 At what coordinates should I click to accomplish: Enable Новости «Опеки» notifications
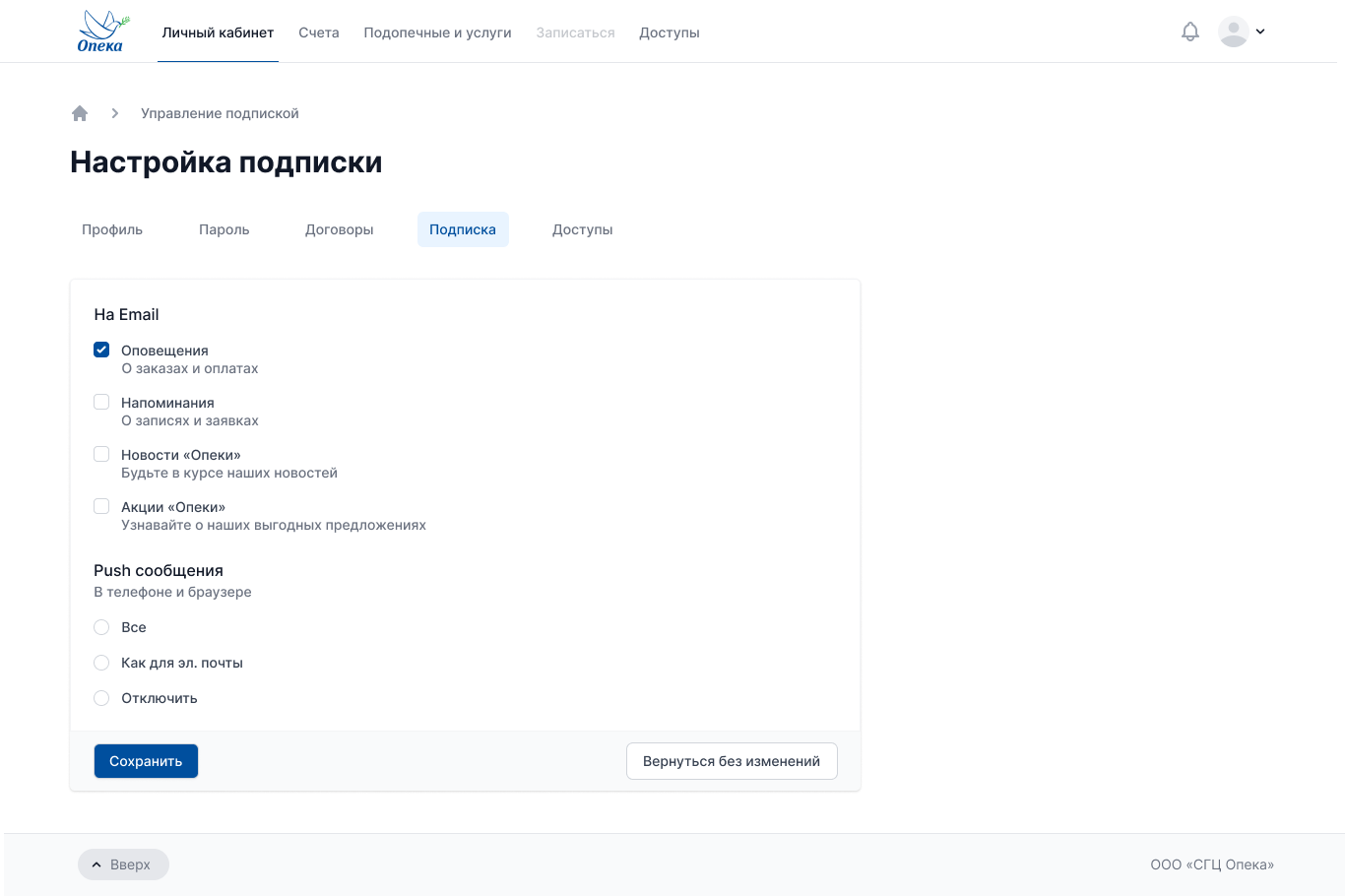point(101,453)
